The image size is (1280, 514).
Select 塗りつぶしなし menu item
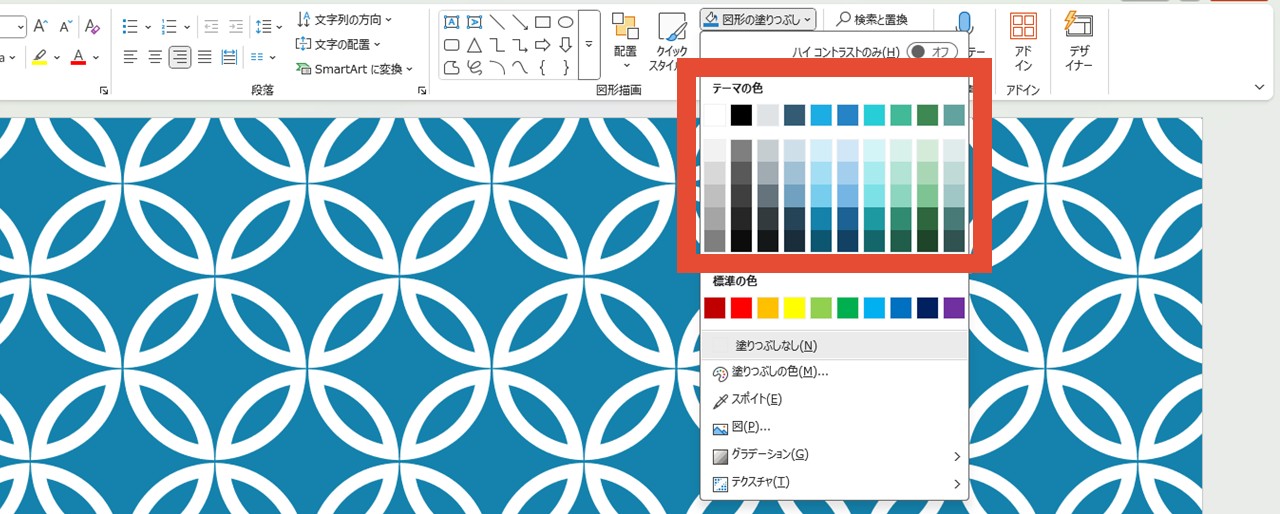pyautogui.click(x=776, y=346)
